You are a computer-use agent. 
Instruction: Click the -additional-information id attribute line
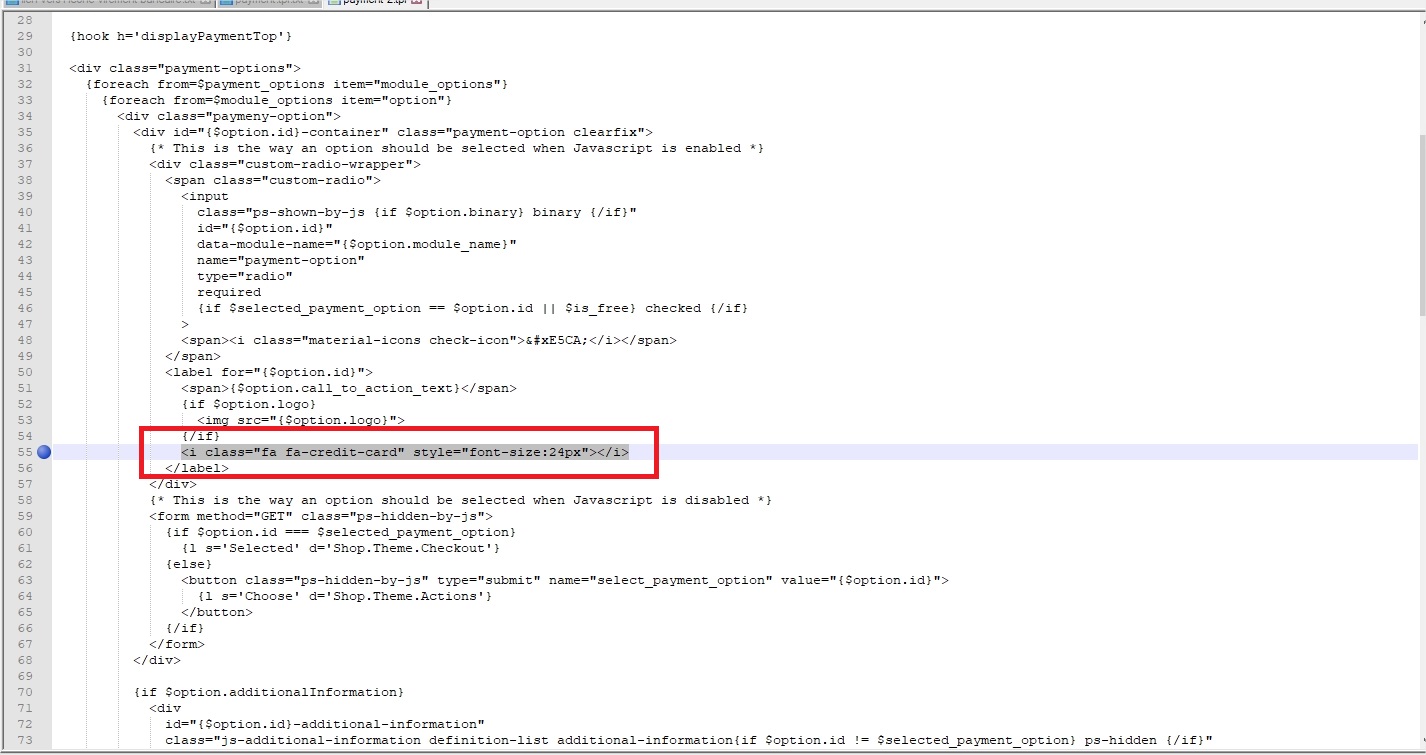tap(325, 724)
